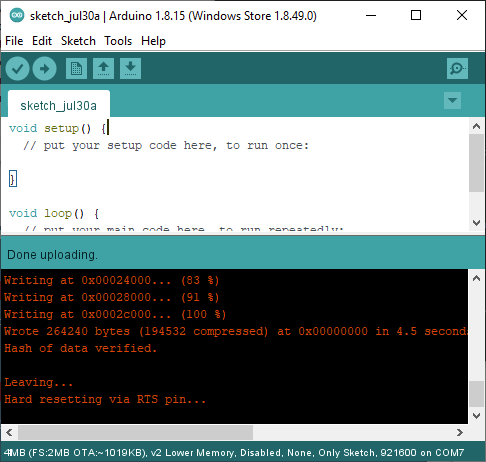Image resolution: width=486 pixels, height=462 pixels.
Task: Click the 'Wrote 264240 bytes' console line
Action: (236, 331)
